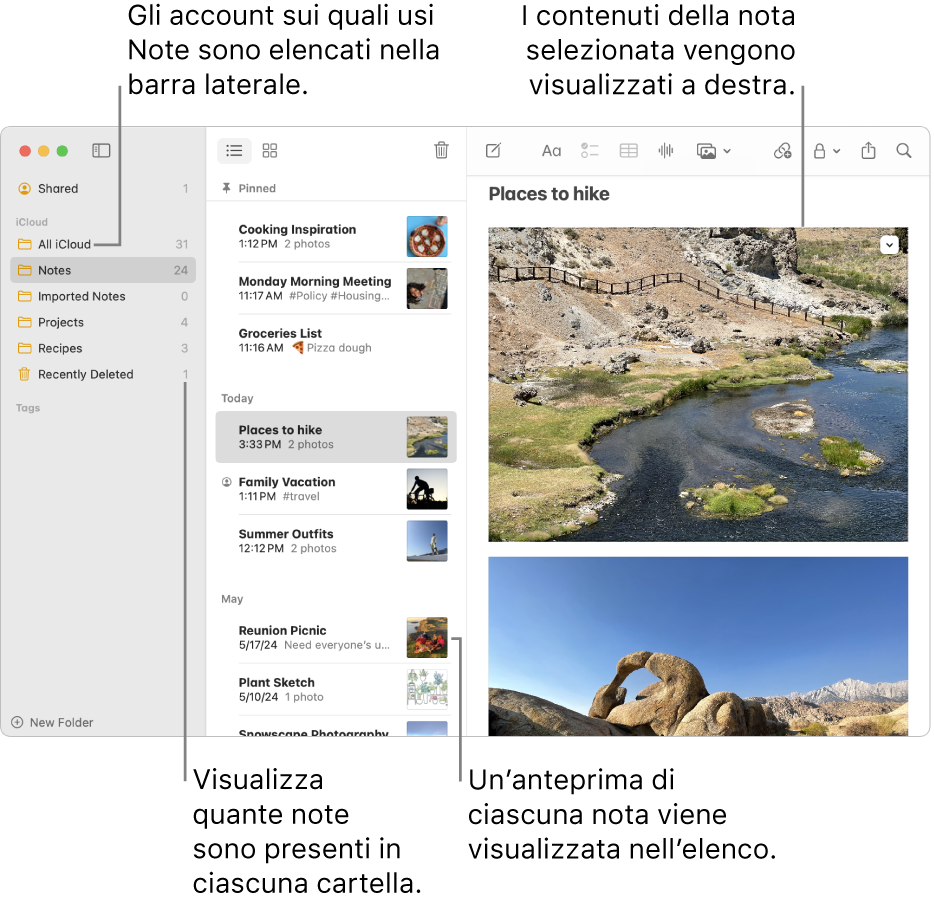Open the Summer Outfits note
934x904 pixels.
pos(336,541)
